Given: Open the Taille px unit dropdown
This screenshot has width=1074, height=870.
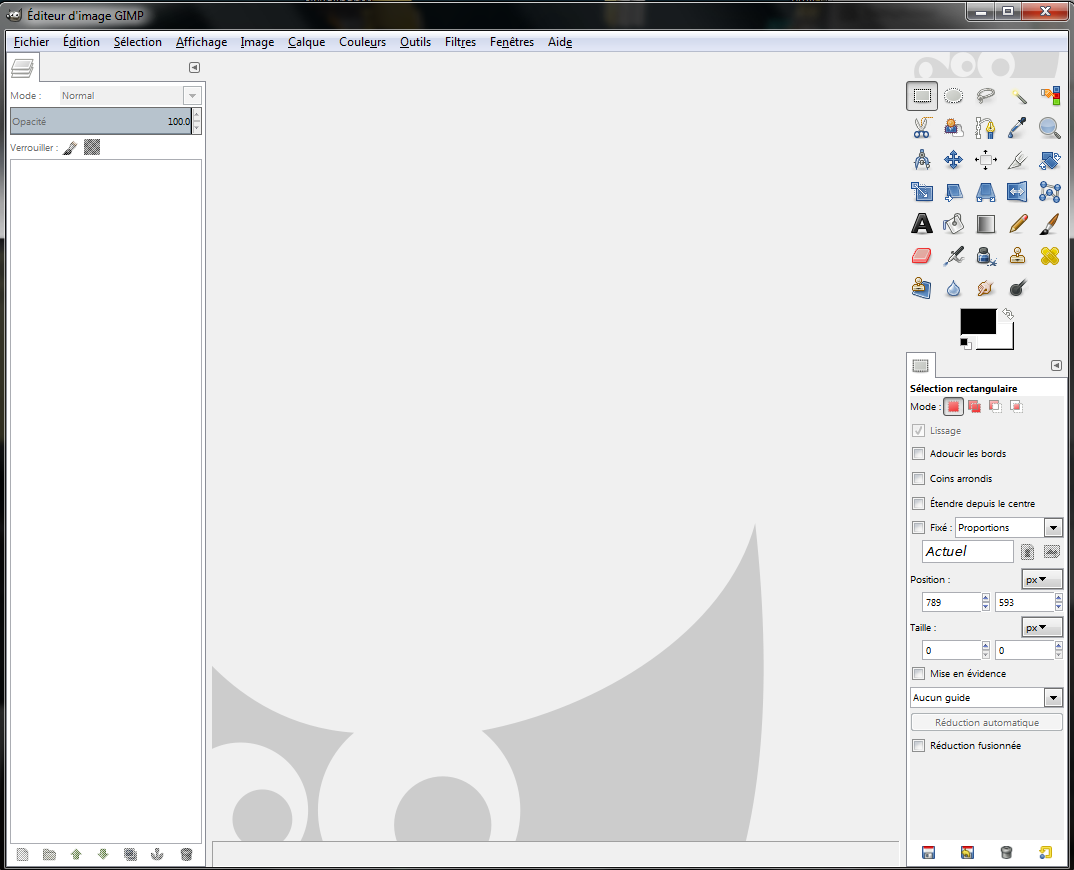Looking at the screenshot, I should tap(1042, 627).
